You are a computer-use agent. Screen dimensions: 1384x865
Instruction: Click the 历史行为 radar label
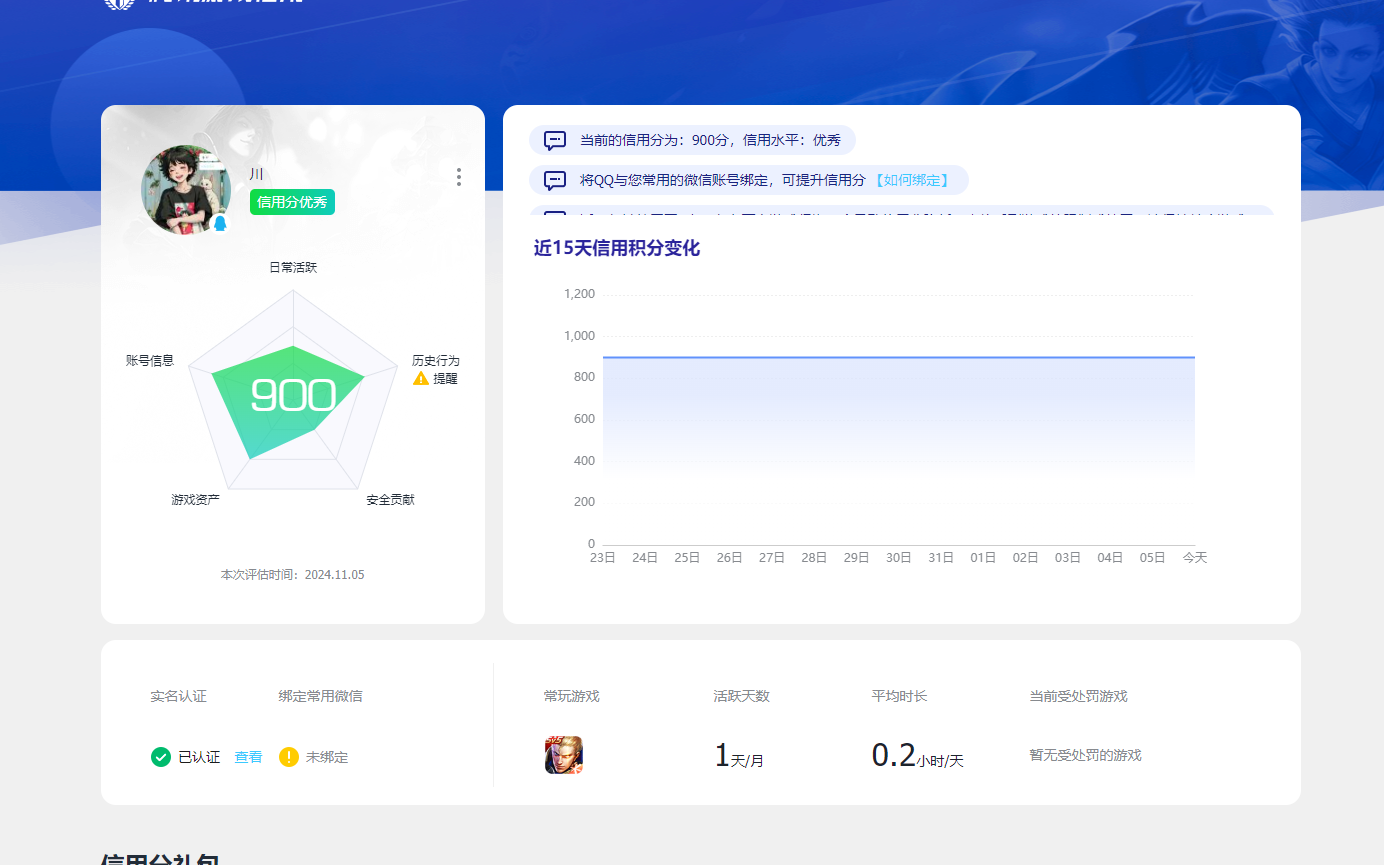pos(436,360)
